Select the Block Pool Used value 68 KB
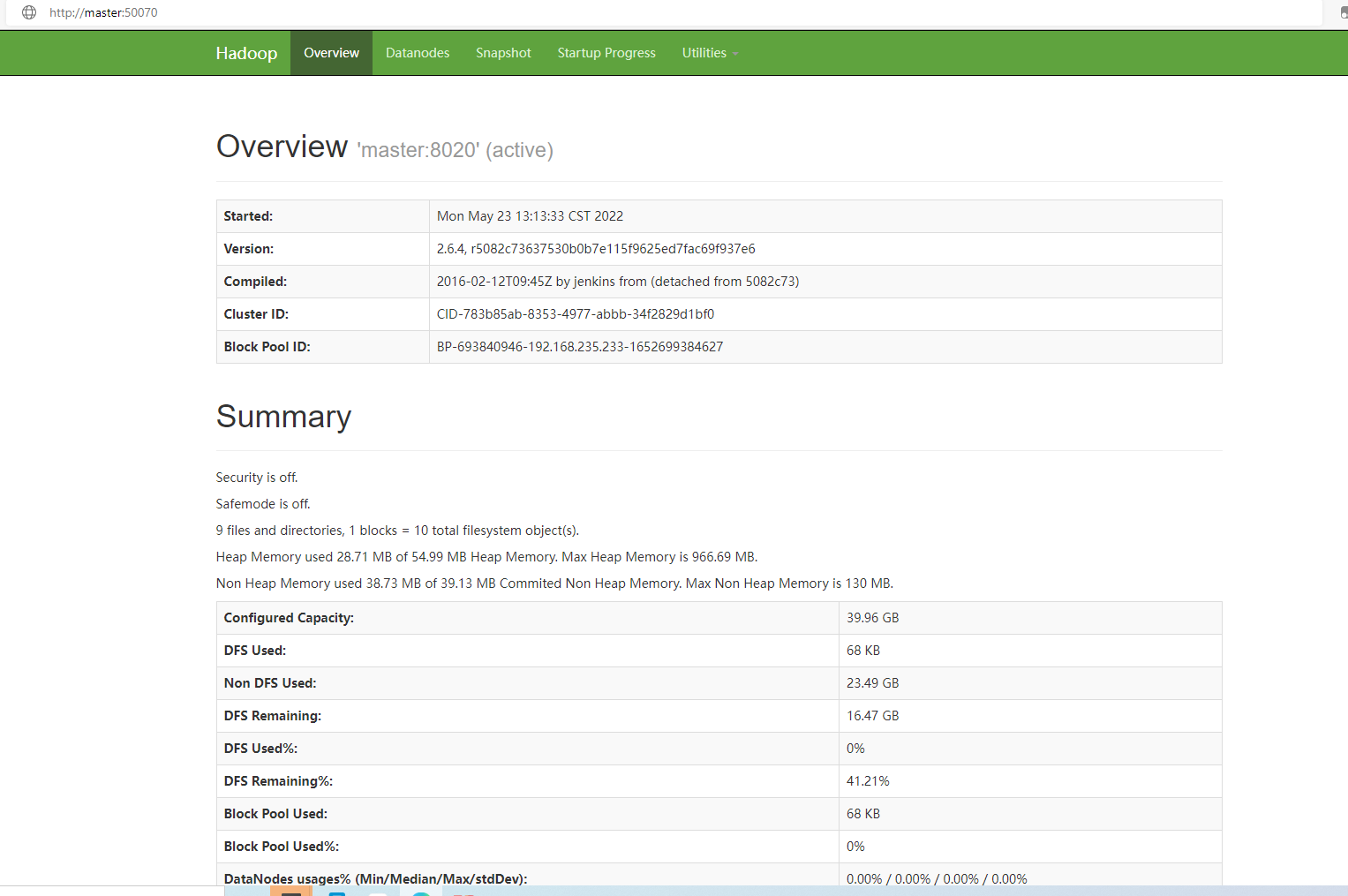This screenshot has height=896, width=1348. point(863,814)
